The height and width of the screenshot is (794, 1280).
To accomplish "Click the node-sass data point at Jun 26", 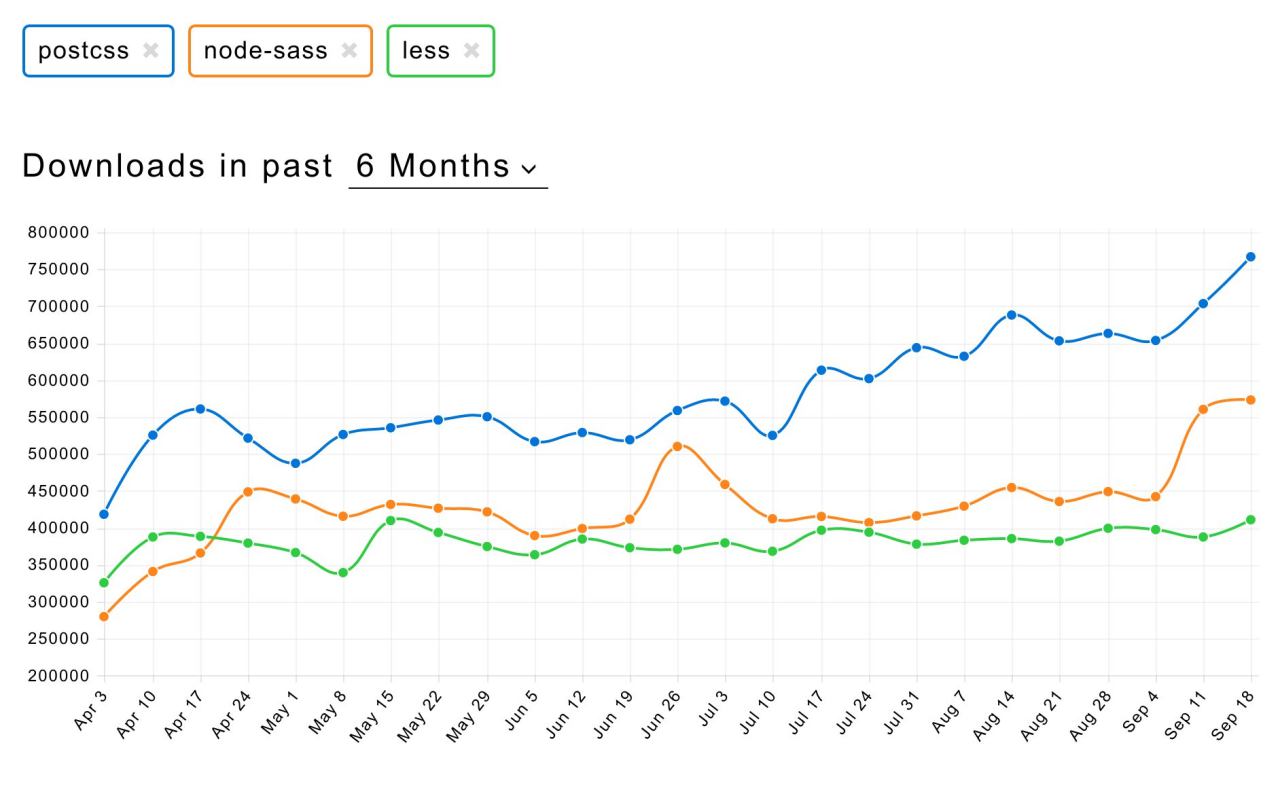I will click(x=678, y=446).
